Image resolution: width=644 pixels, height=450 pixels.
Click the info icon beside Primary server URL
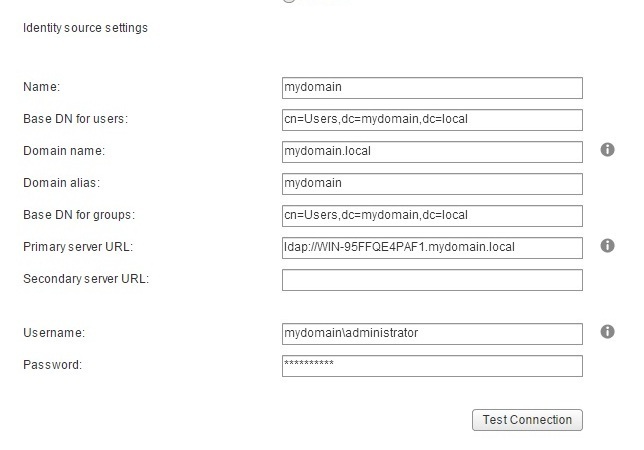click(607, 246)
